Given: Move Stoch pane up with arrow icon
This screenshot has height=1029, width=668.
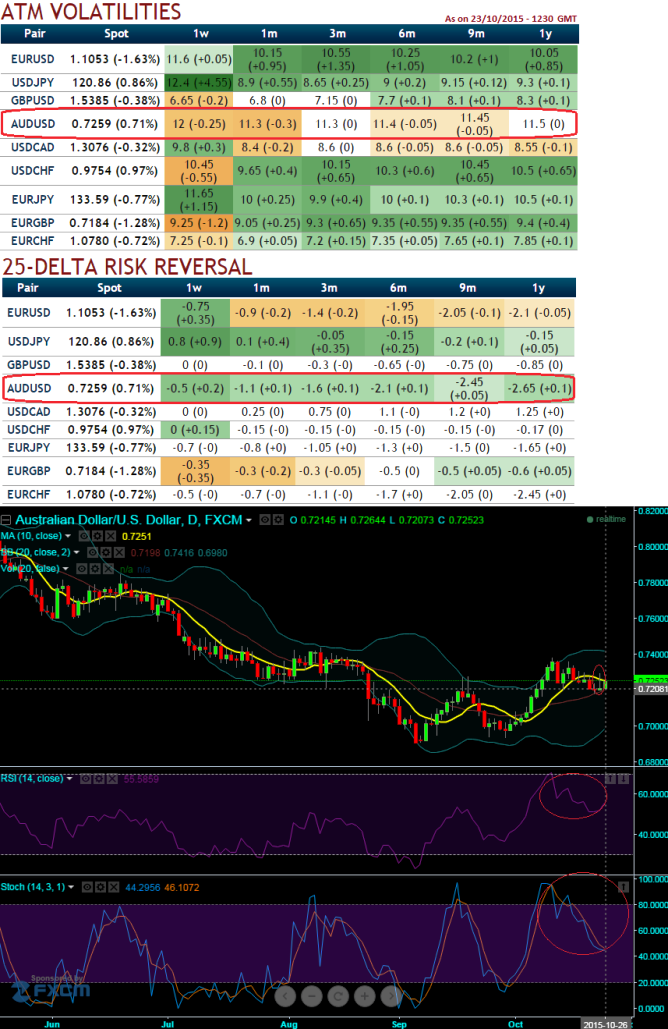Looking at the screenshot, I should [623, 887].
